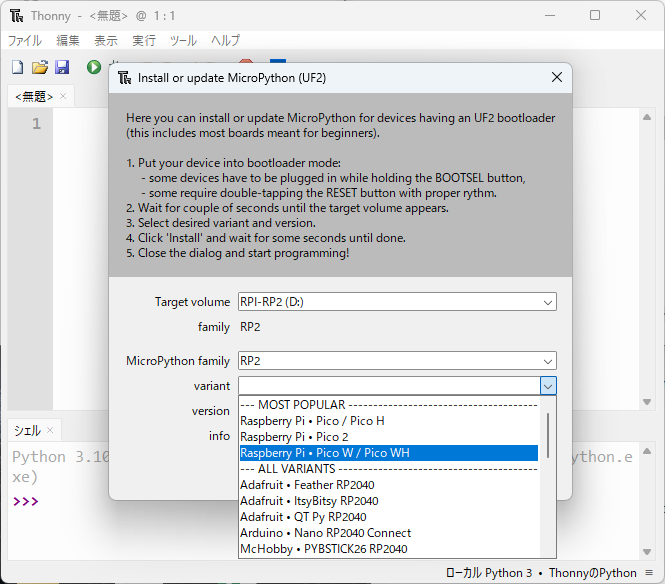
Task: Open the 表示 menu
Action: [106, 41]
